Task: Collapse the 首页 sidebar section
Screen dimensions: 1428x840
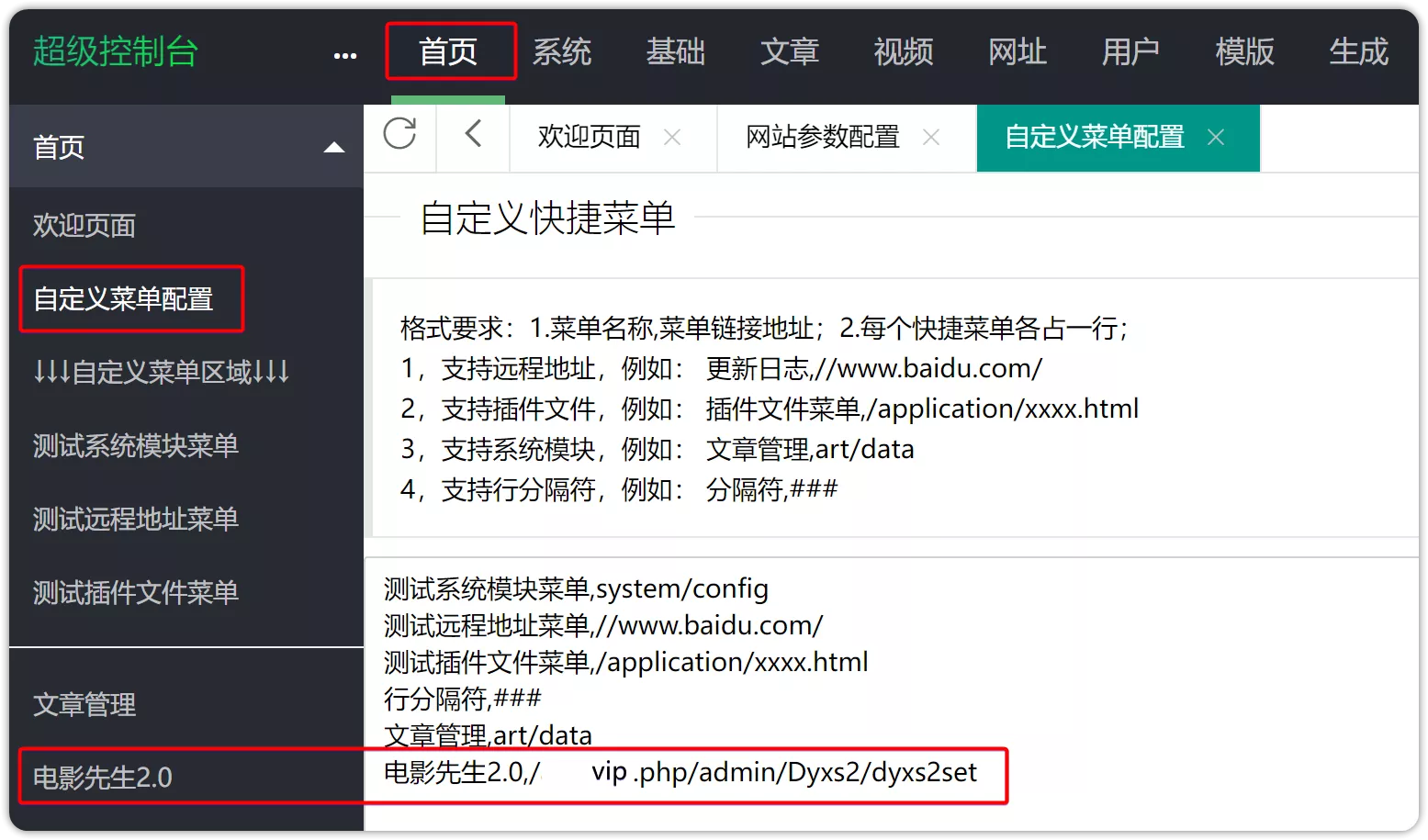Action: (x=334, y=147)
